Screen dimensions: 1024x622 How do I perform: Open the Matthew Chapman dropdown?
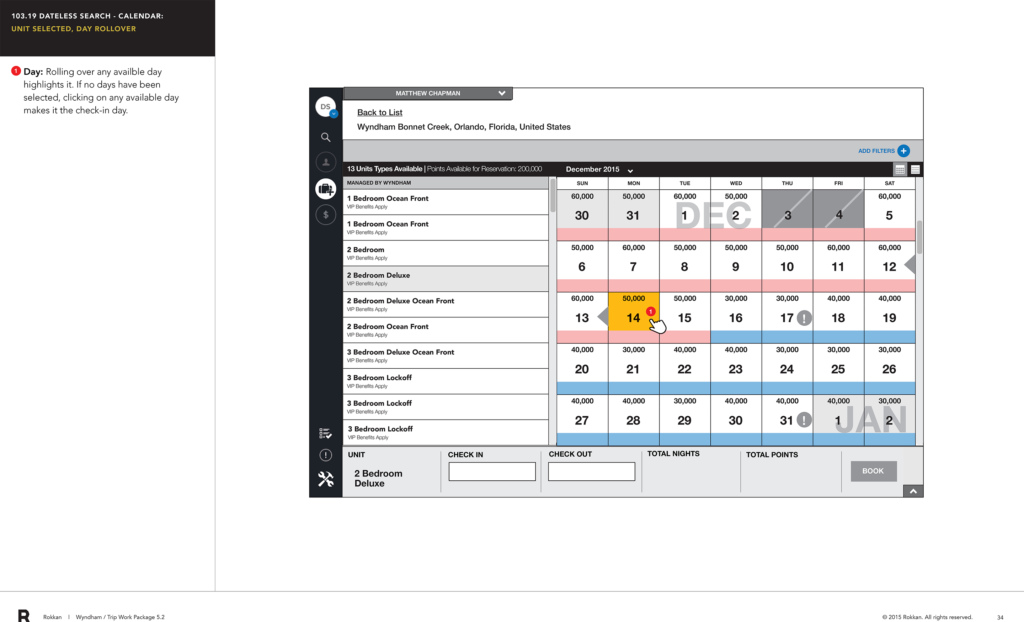click(x=428, y=93)
